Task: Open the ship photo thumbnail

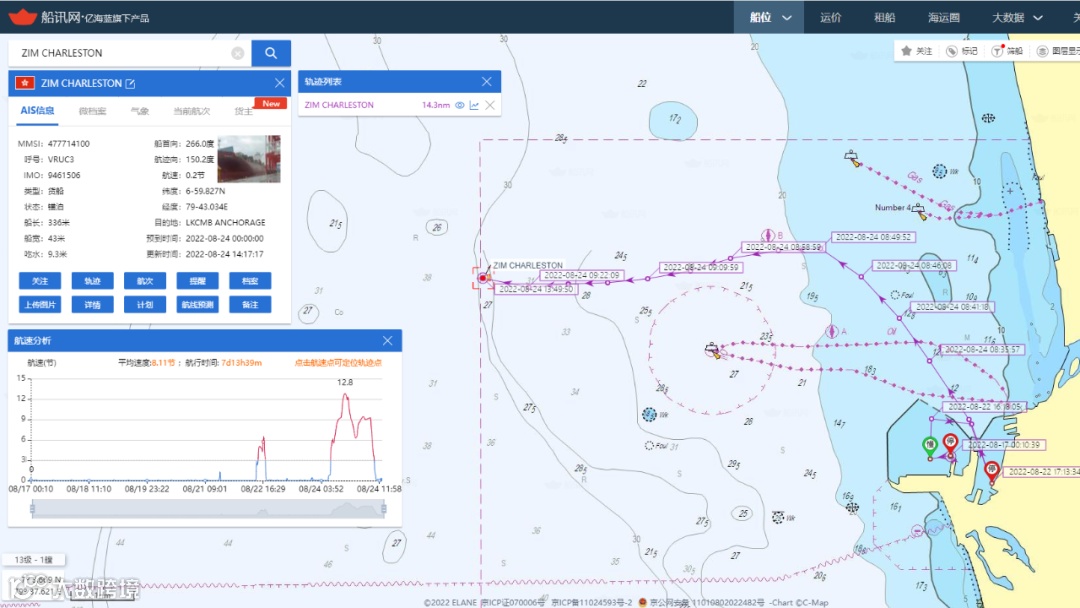Action: 249,159
